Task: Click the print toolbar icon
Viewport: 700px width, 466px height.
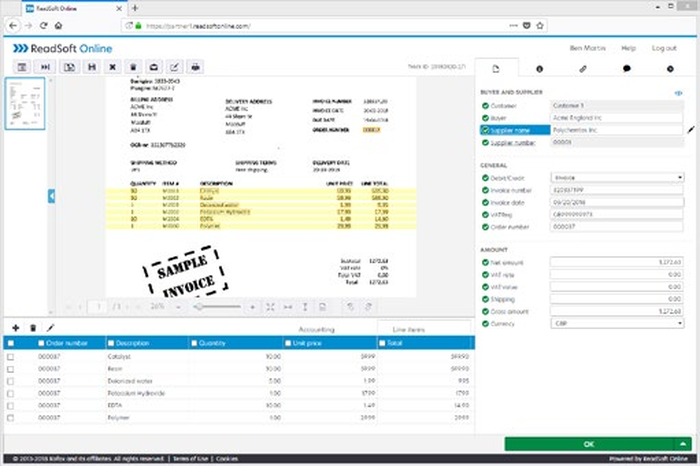Action: point(196,67)
